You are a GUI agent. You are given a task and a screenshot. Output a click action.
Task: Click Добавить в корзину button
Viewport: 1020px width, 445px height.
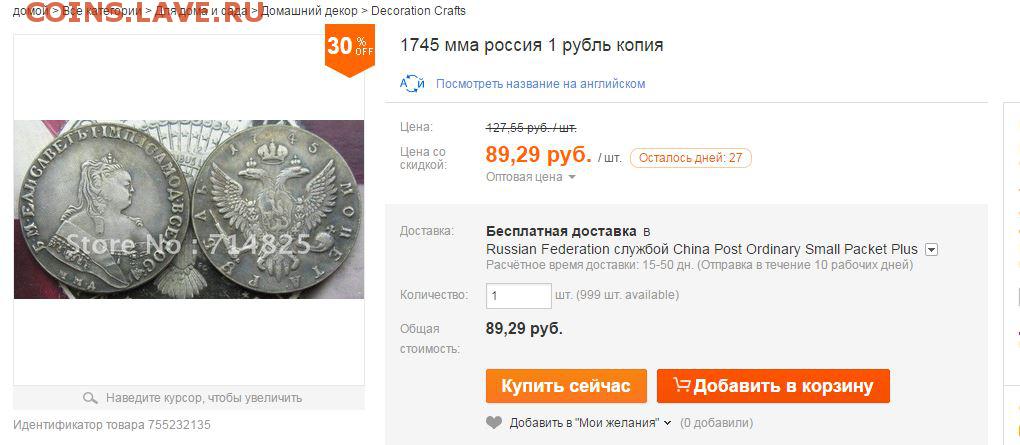pos(773,386)
